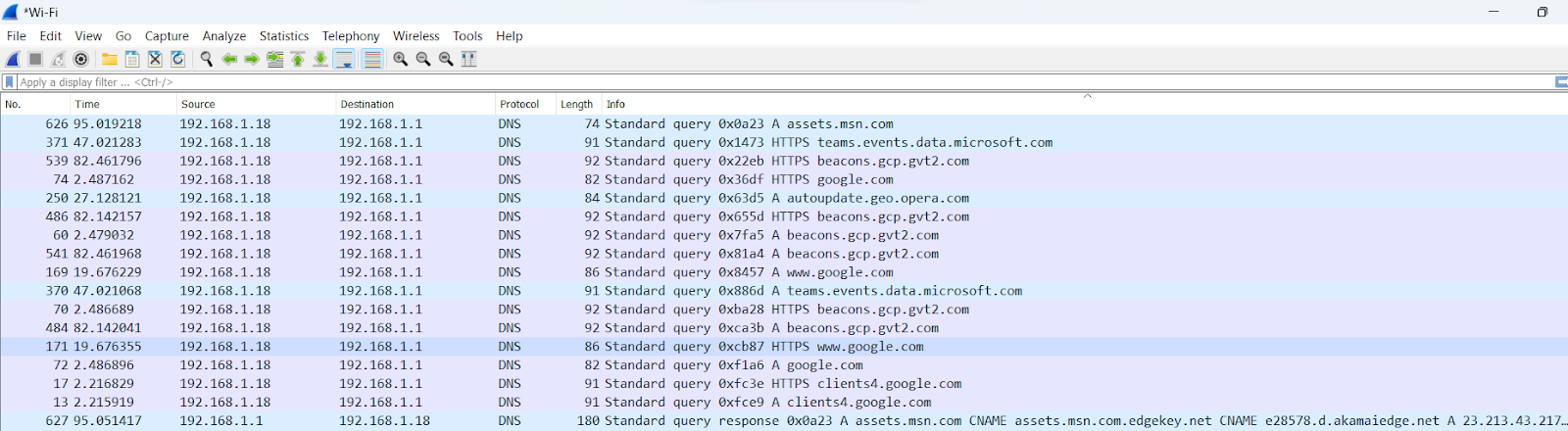Sort by the Source column header
1568x431 pixels.
(x=257, y=104)
